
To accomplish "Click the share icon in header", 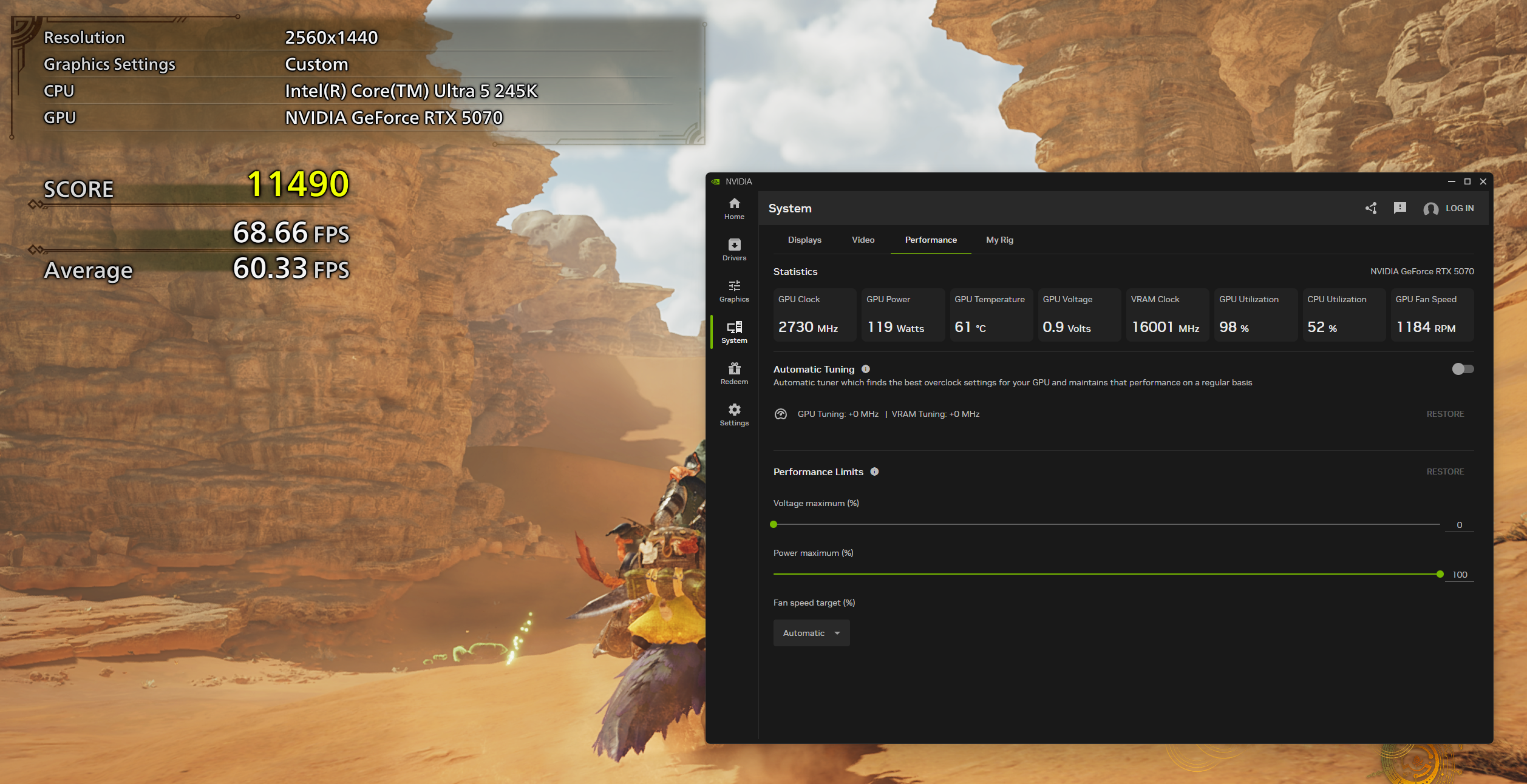I will click(1371, 208).
